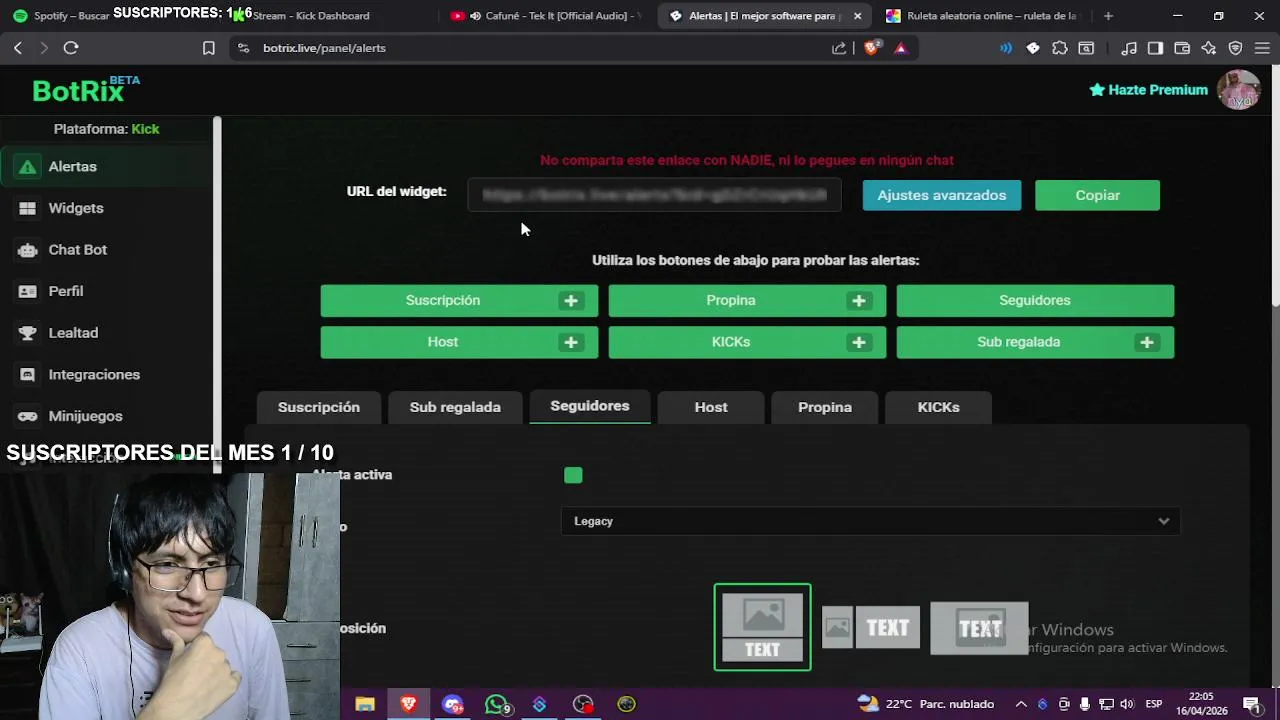Expand Sub regalada test options plus
The height and width of the screenshot is (720, 1280).
pyautogui.click(x=1147, y=342)
